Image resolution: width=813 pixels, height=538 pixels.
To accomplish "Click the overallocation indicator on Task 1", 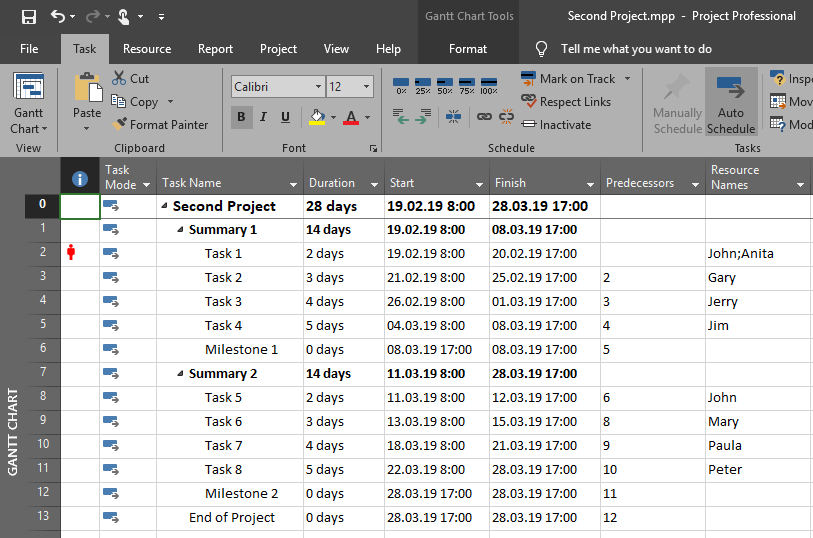I will (70, 253).
